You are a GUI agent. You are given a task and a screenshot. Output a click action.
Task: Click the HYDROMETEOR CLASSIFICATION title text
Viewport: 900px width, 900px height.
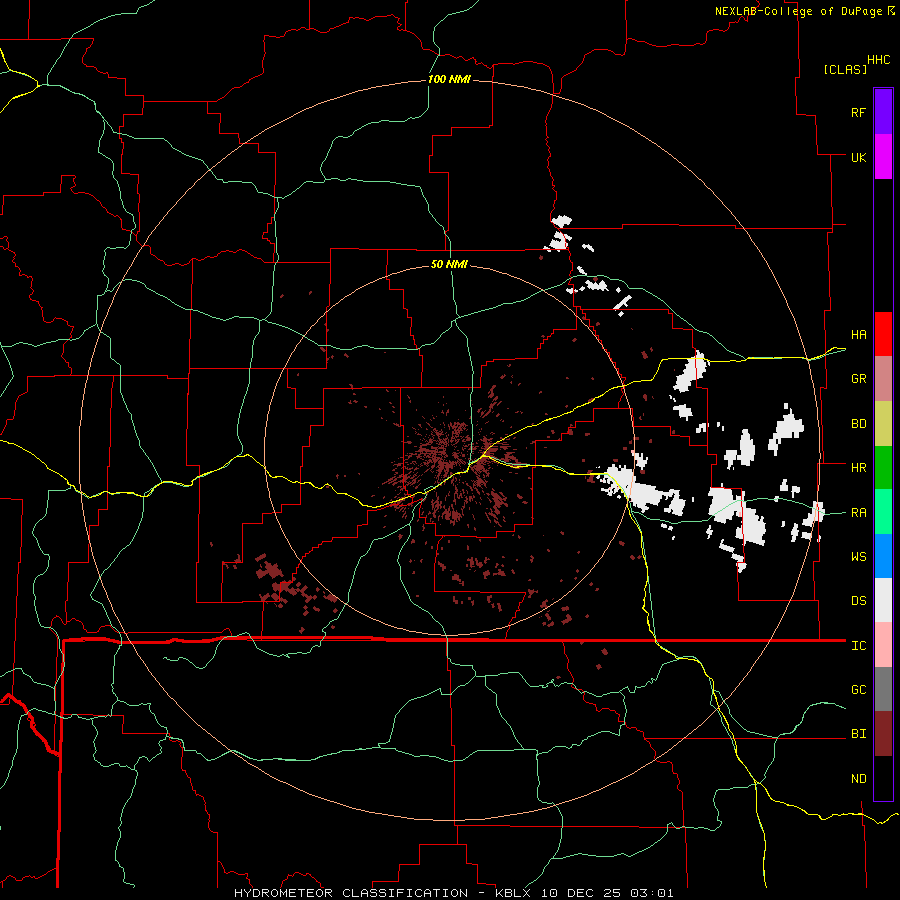click(x=351, y=893)
